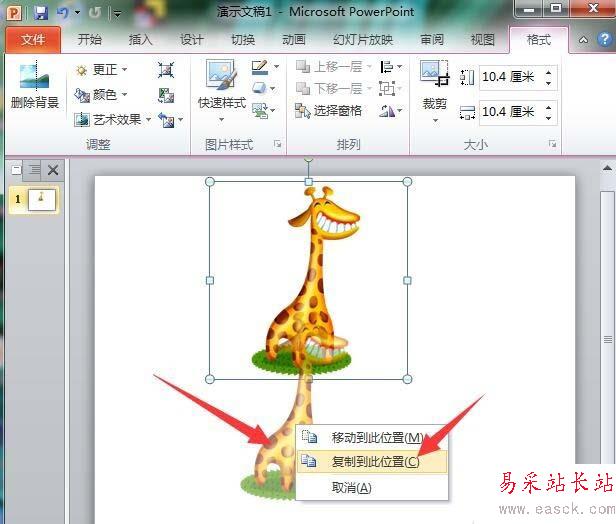Close the slide thumbnail pane
This screenshot has width=616, height=524.
pyautogui.click(x=53, y=170)
